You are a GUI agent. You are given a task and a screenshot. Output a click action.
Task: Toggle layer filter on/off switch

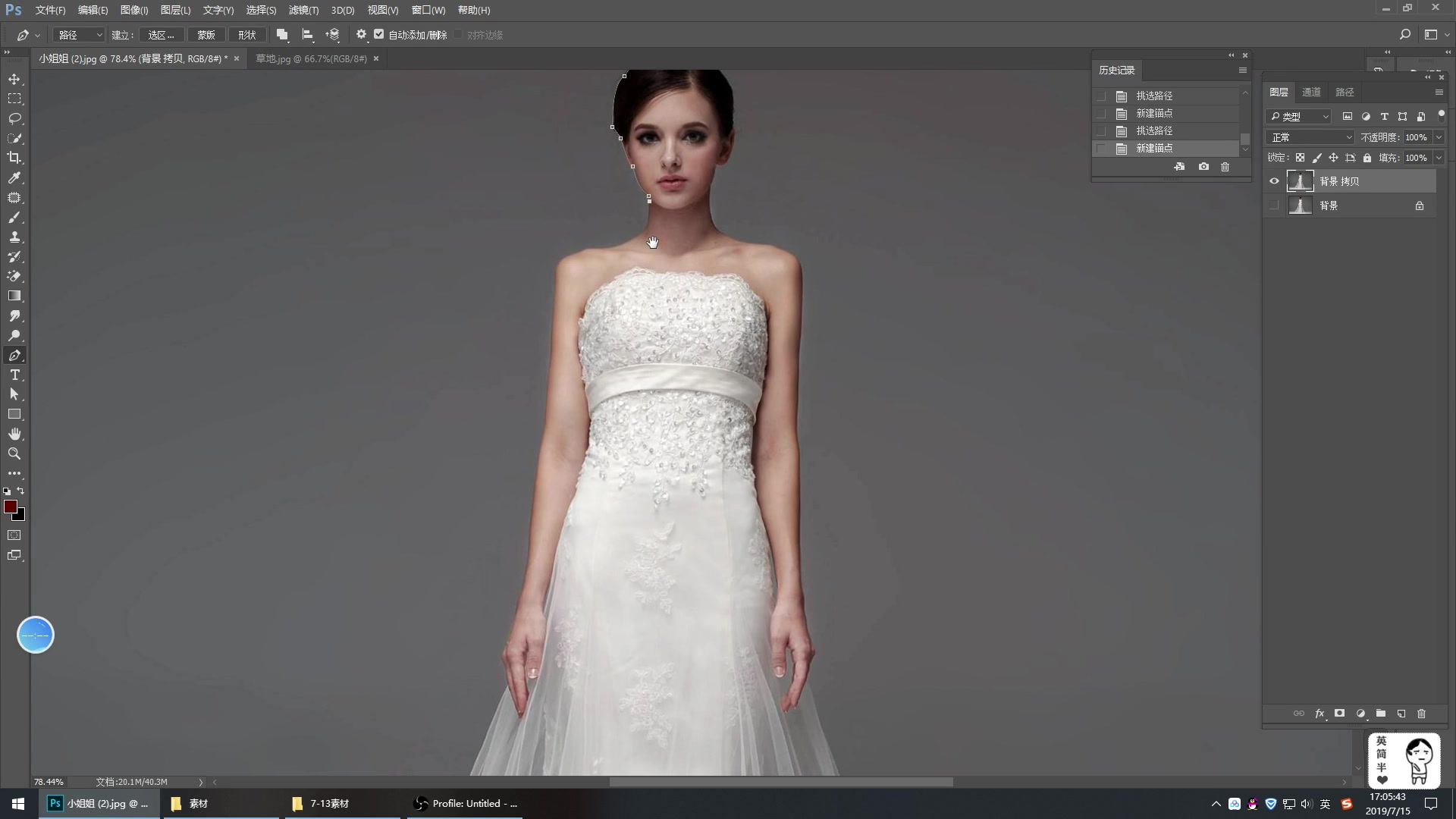pos(1442,116)
